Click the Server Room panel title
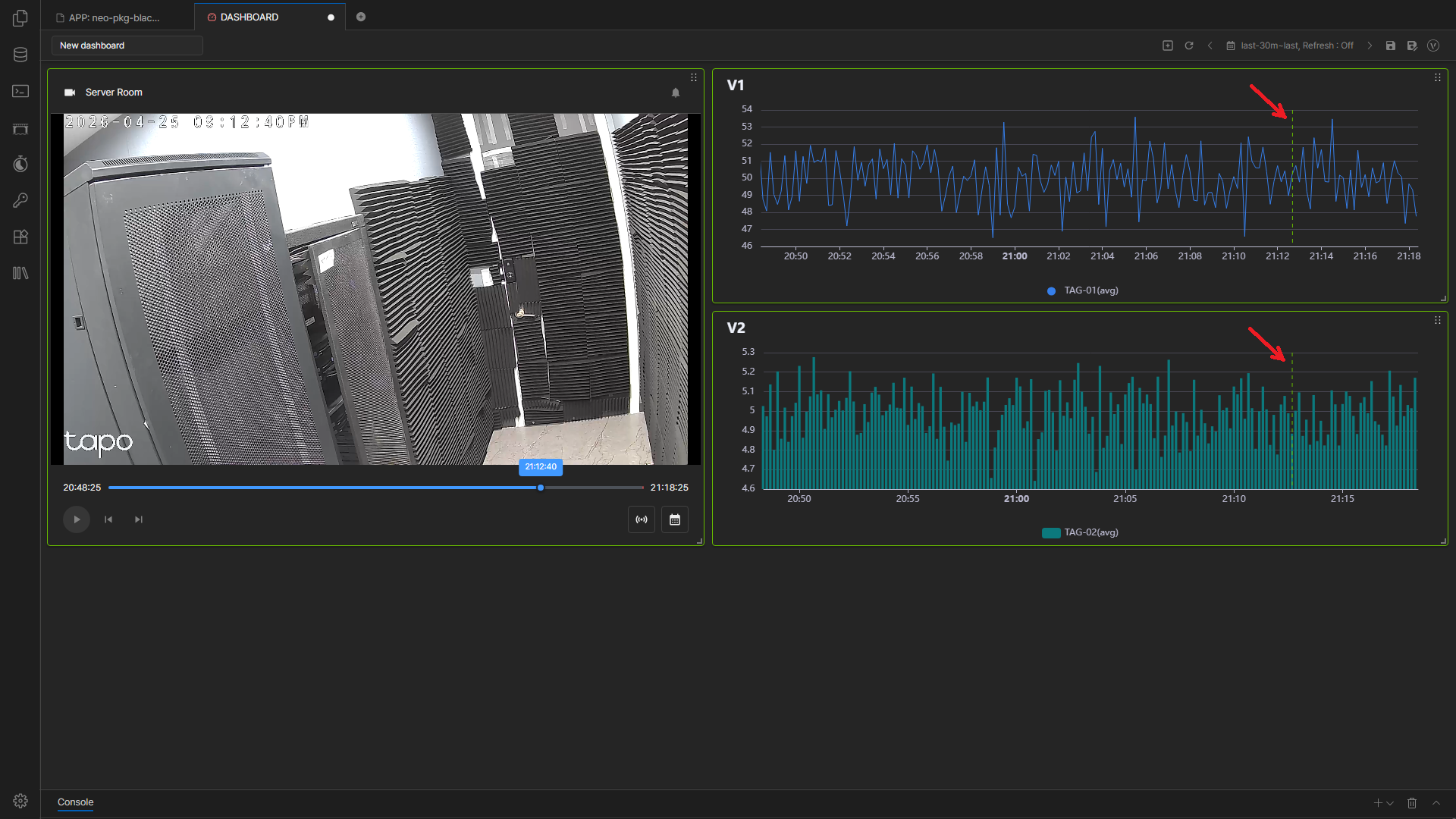Viewport: 1456px width, 819px height. point(114,93)
